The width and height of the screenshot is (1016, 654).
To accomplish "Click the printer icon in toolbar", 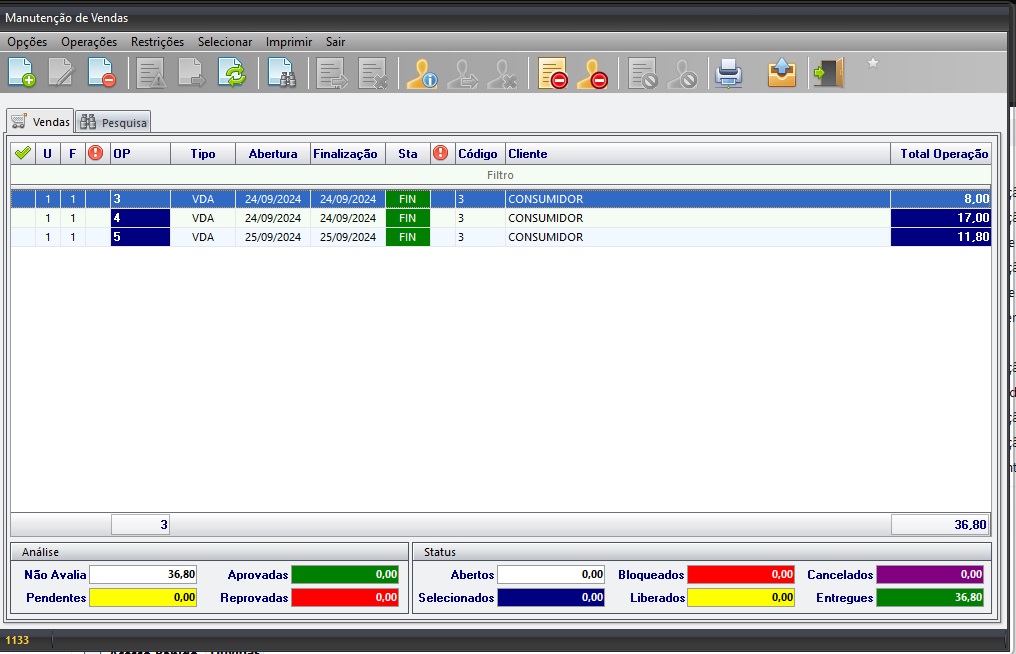I will (729, 73).
